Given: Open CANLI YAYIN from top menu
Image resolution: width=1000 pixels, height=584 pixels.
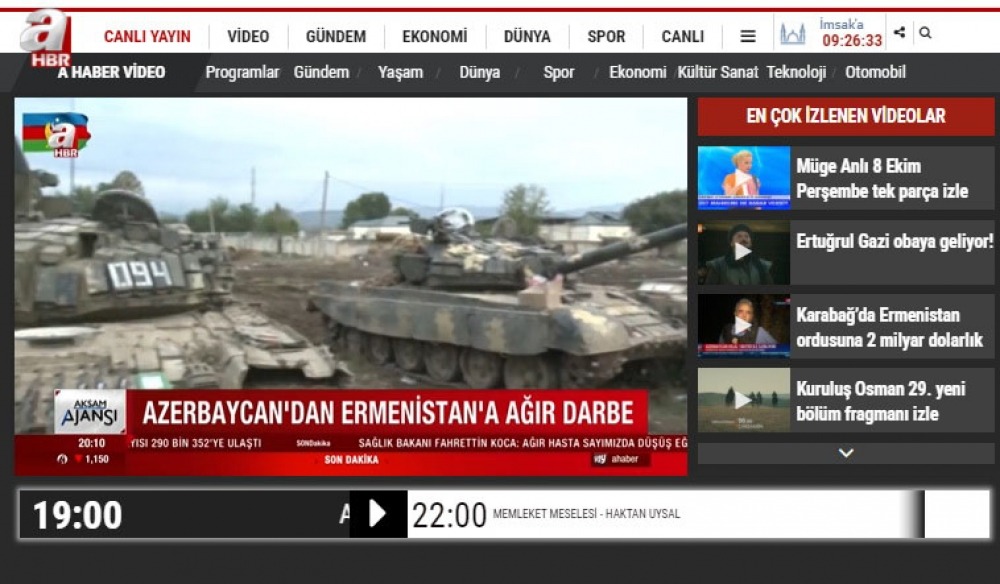Looking at the screenshot, I should coord(147,37).
